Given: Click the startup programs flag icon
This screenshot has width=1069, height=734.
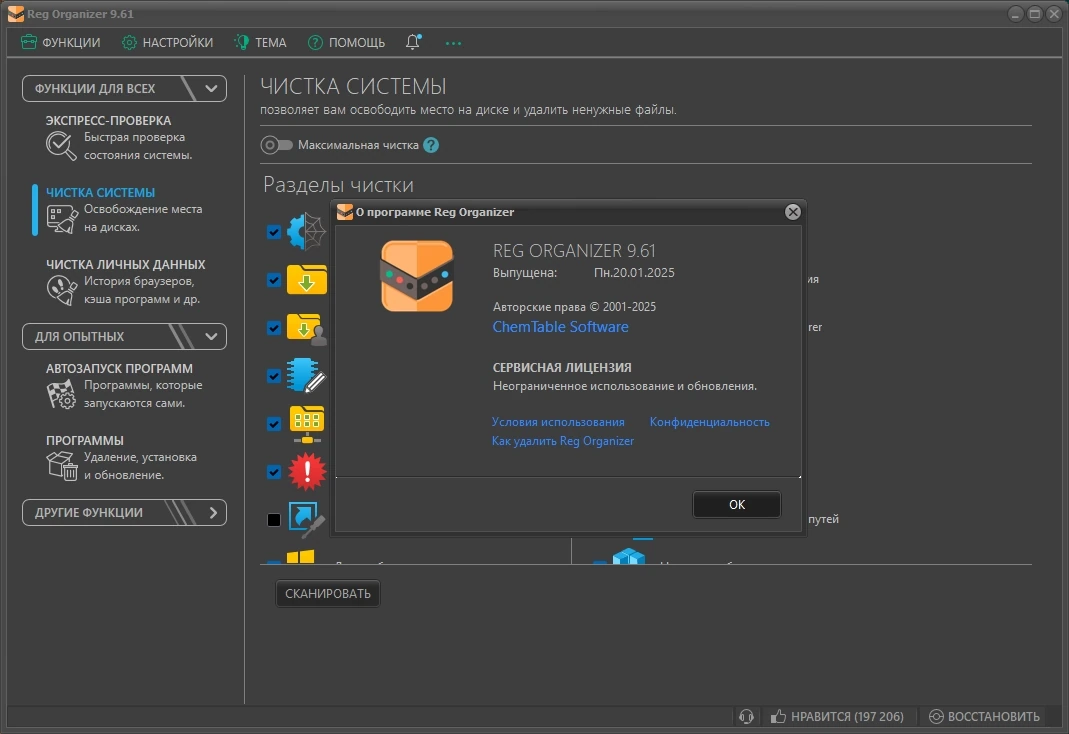Looking at the screenshot, I should (x=61, y=395).
